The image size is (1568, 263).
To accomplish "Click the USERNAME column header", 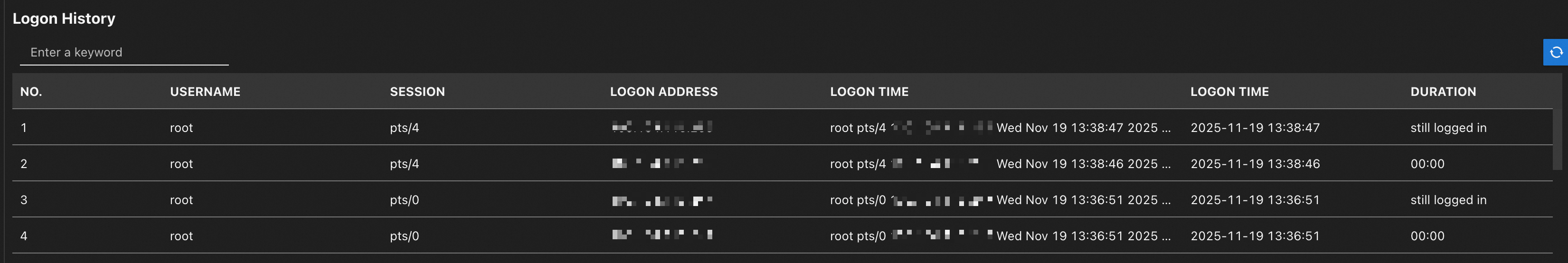I will coord(205,91).
